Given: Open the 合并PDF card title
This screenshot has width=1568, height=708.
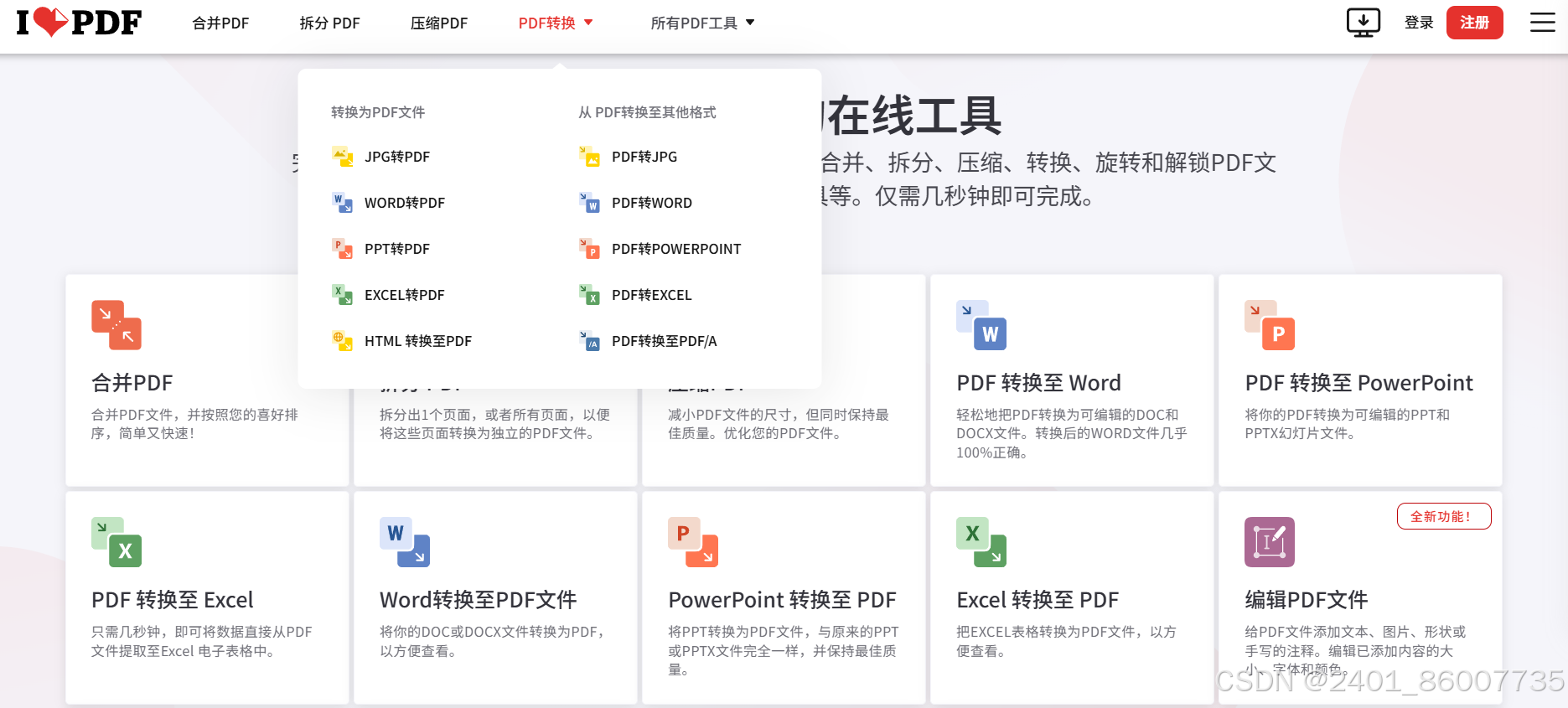Looking at the screenshot, I should (132, 383).
